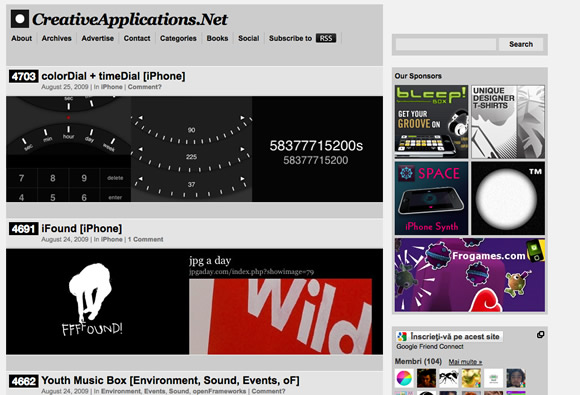Image resolution: width=580 pixels, height=395 pixels.
Task: Click the Google Friend Connect logo icon
Action: tap(402, 337)
